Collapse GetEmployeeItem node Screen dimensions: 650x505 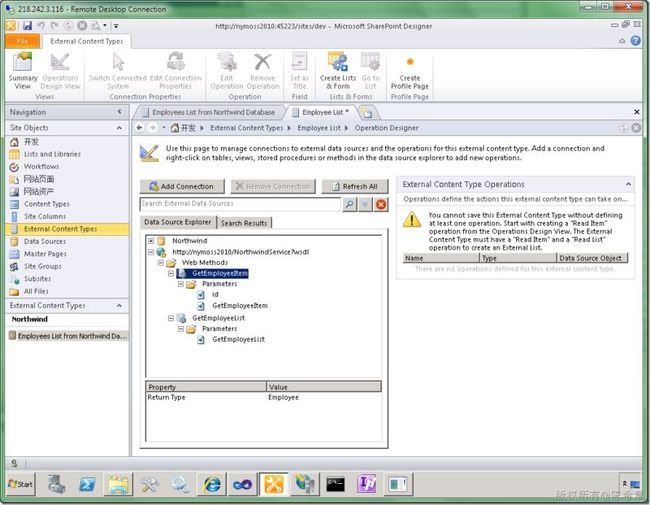[x=171, y=274]
